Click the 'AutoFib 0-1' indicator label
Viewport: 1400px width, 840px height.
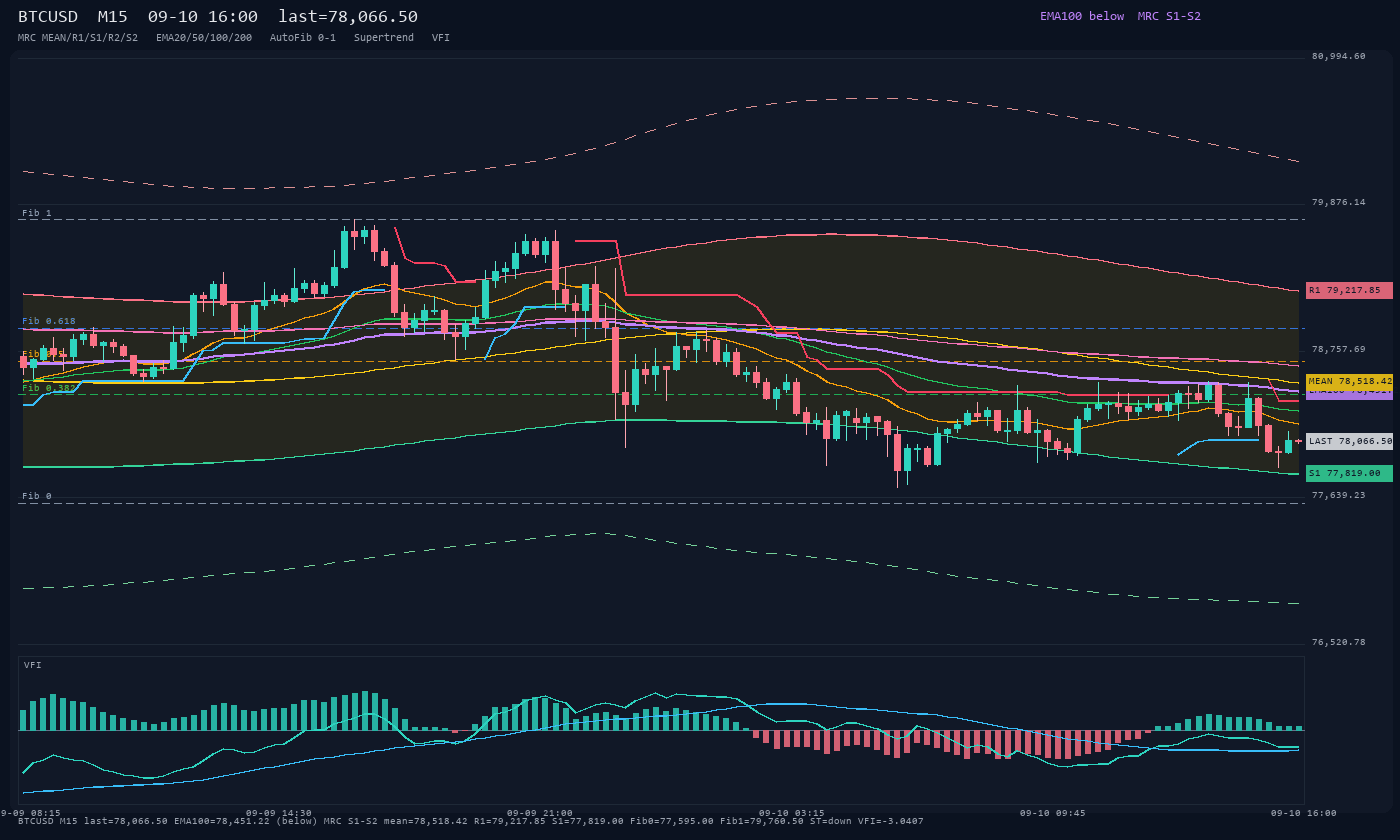pos(303,37)
